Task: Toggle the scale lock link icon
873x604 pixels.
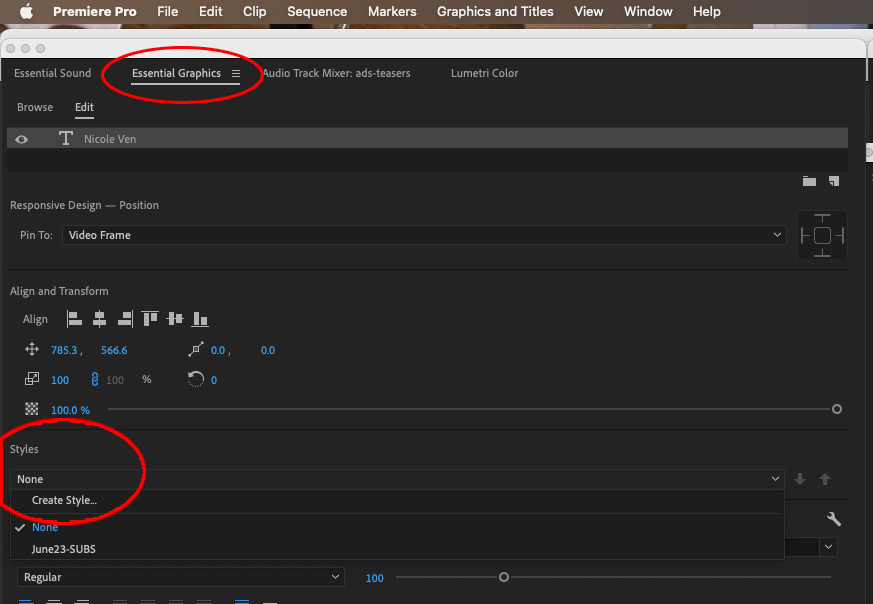Action: (x=95, y=380)
